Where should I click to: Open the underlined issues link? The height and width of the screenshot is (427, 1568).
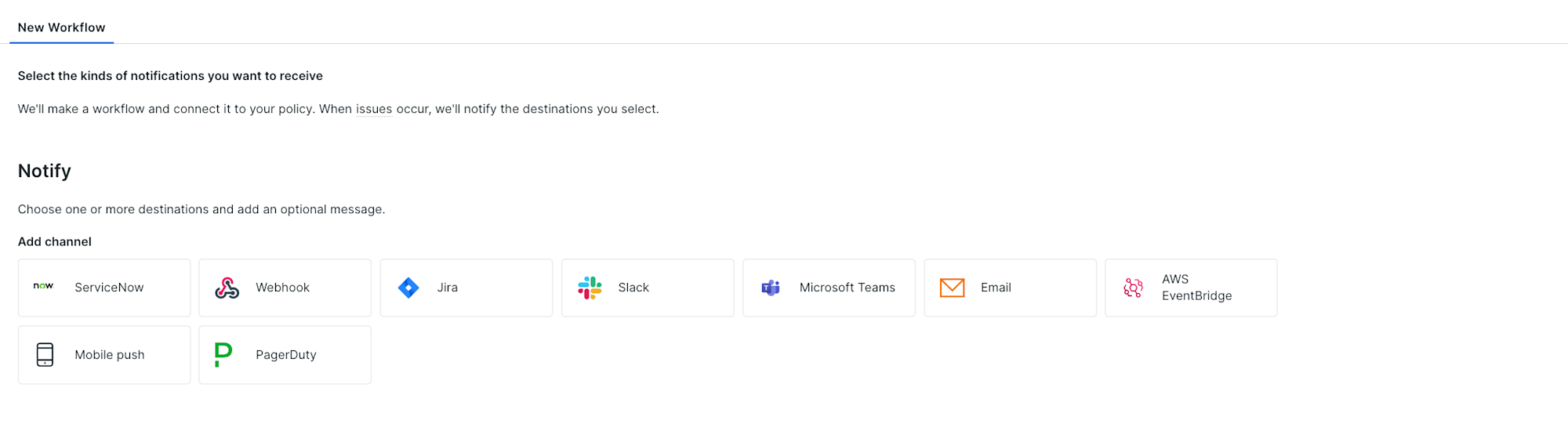[374, 109]
